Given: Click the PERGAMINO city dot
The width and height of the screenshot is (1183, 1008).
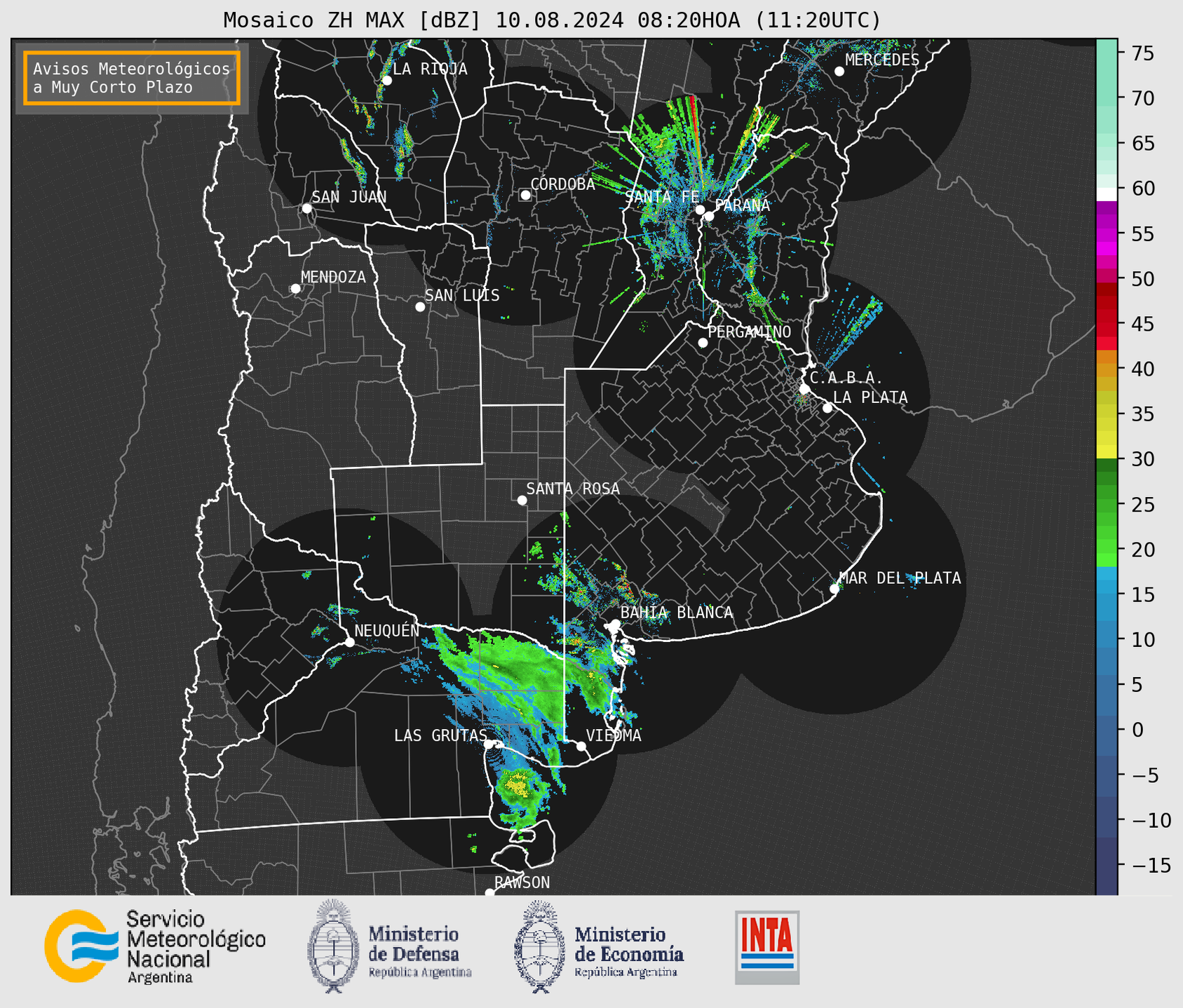Looking at the screenshot, I should 703,343.
